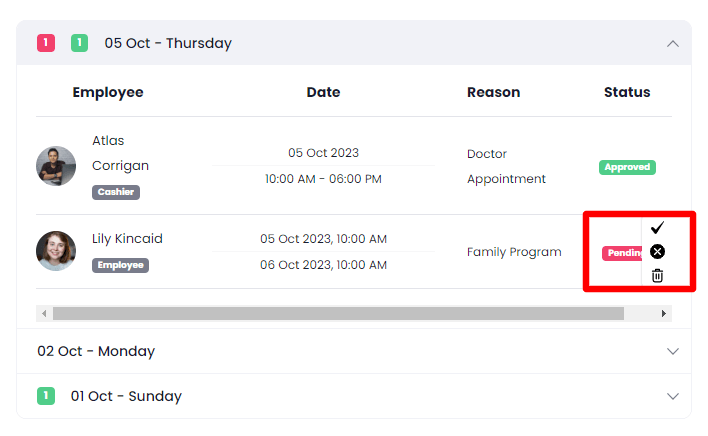The width and height of the screenshot is (708, 436).
Task: Open Lily Kincaid's profile photo
Action: click(56, 252)
